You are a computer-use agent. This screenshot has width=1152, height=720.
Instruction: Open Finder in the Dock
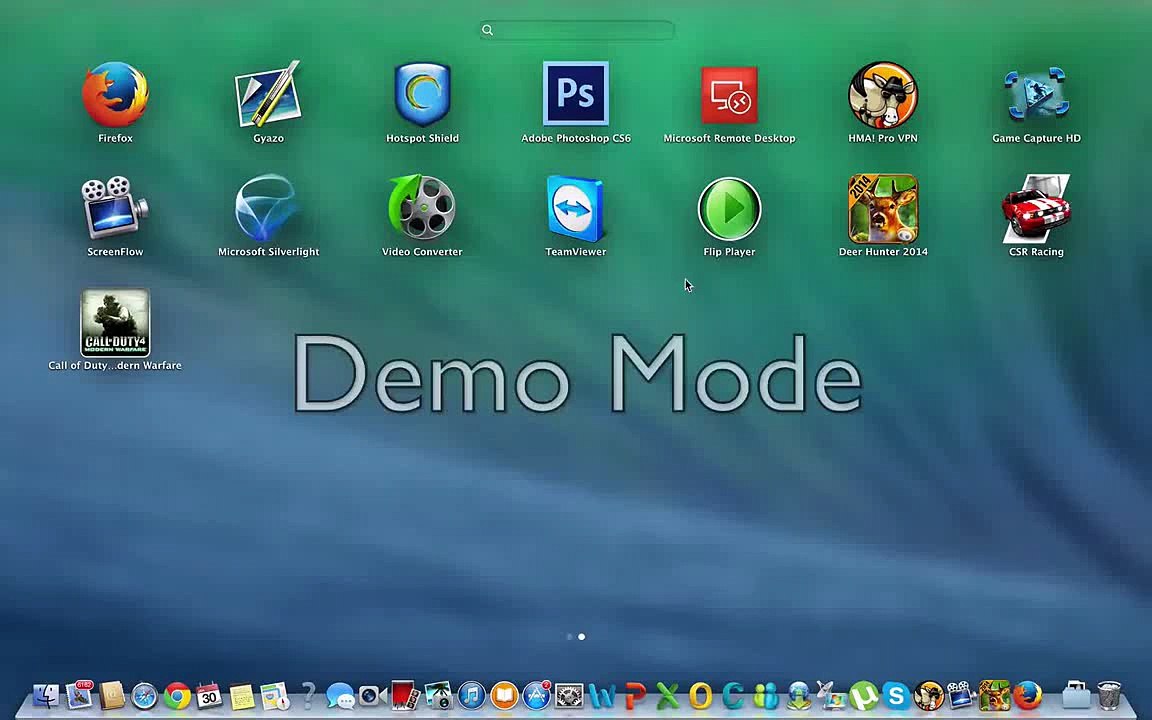[x=46, y=696]
